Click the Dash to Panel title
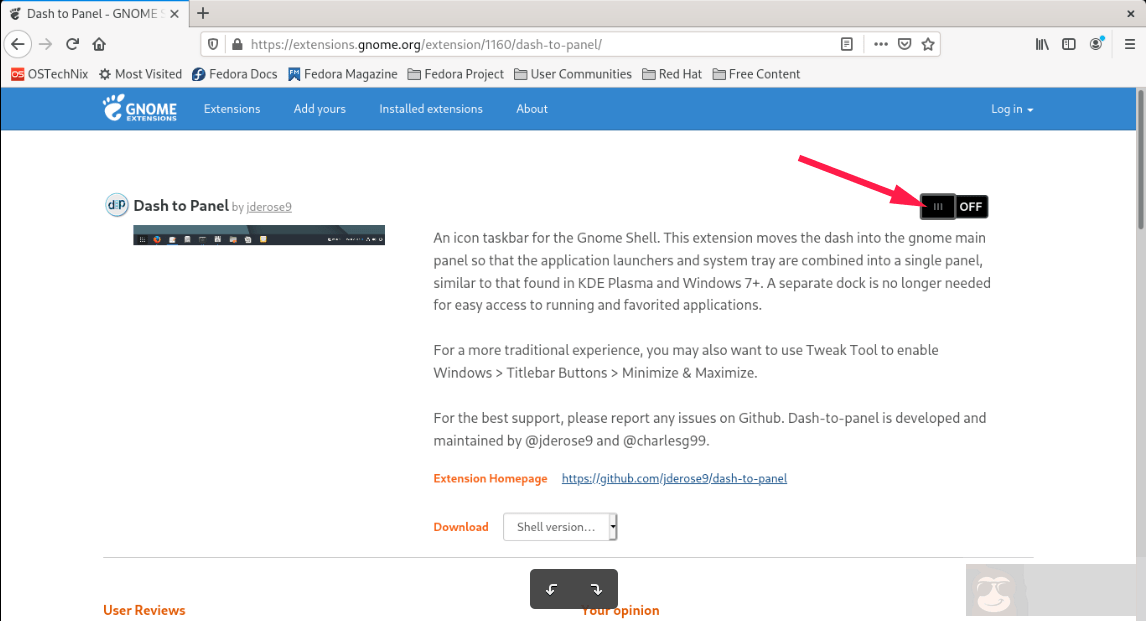 (181, 205)
